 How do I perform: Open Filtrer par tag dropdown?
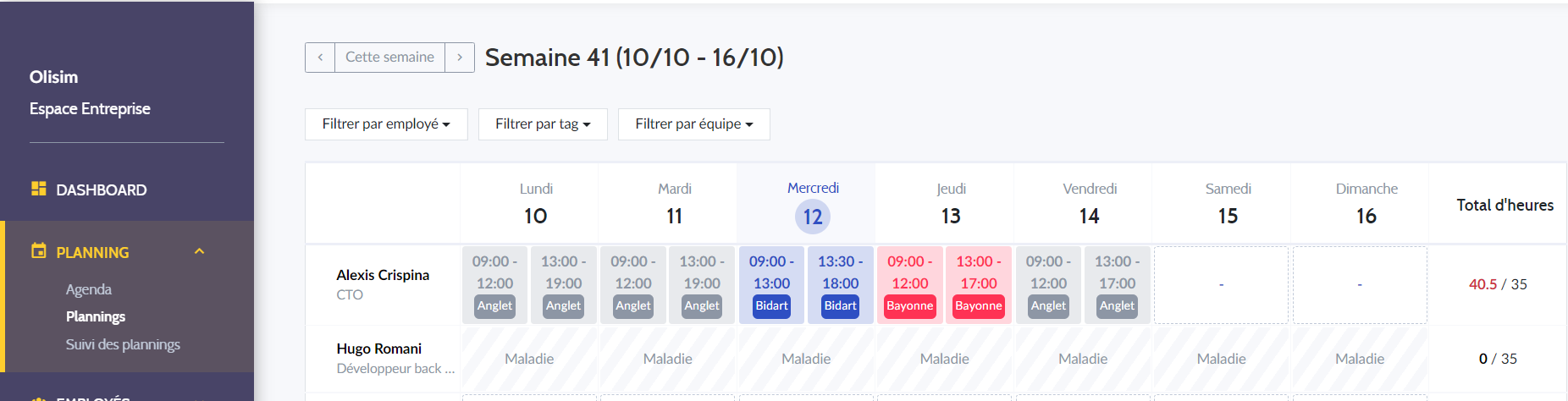pyautogui.click(x=543, y=124)
